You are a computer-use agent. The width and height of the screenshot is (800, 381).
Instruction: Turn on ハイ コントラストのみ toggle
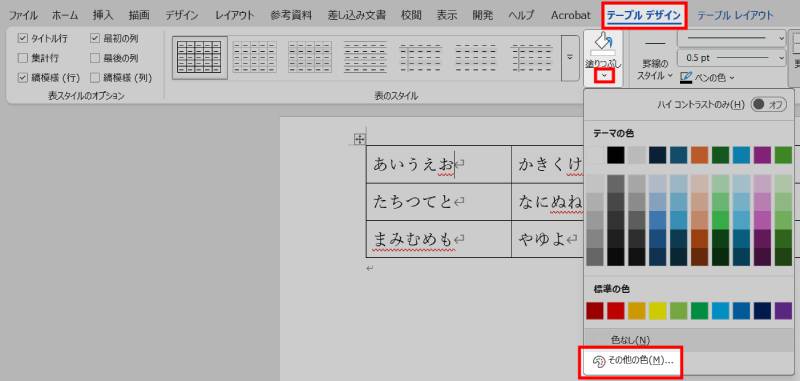tap(769, 104)
